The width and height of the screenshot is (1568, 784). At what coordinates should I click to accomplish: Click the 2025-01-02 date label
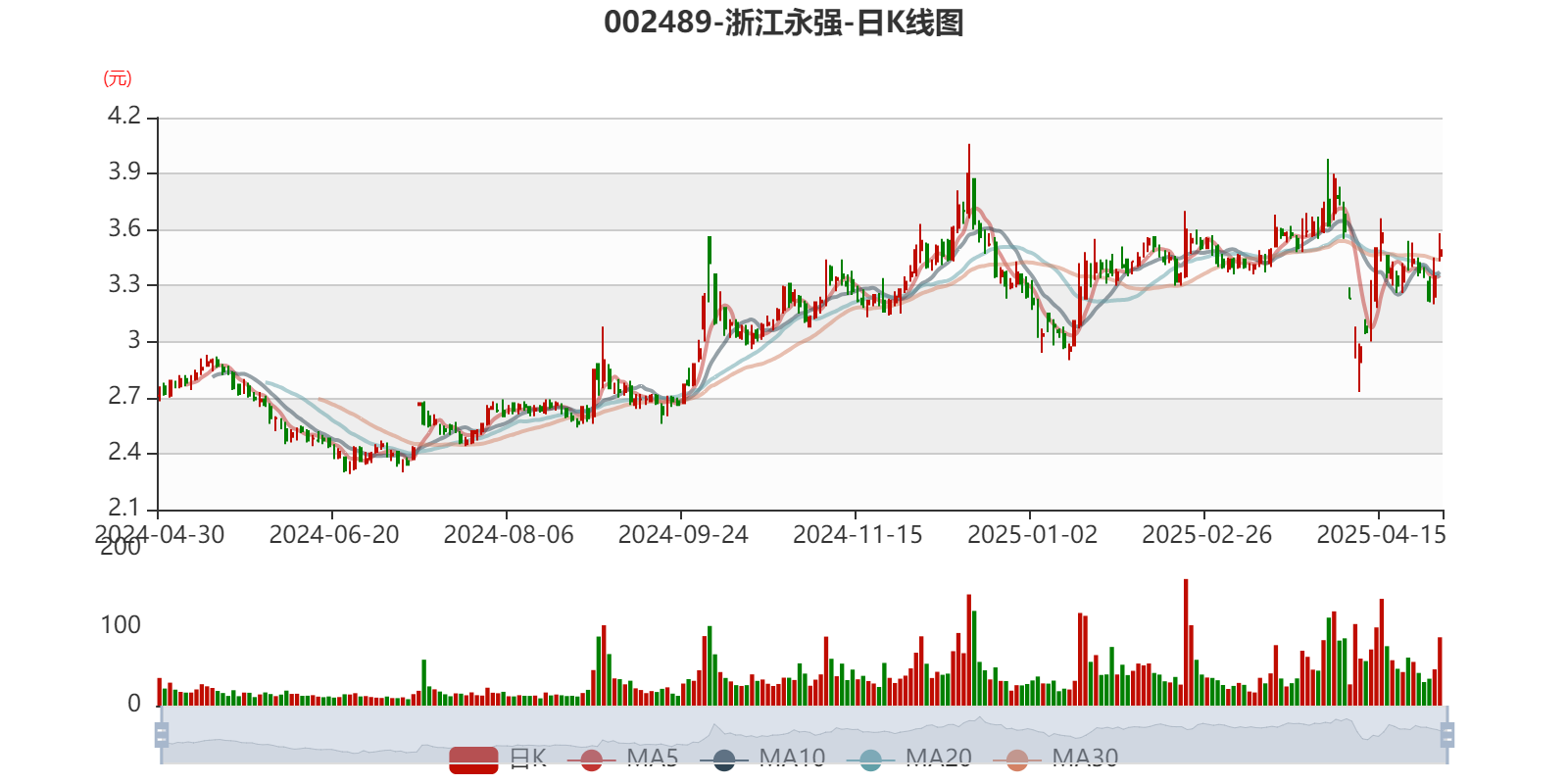point(1032,535)
